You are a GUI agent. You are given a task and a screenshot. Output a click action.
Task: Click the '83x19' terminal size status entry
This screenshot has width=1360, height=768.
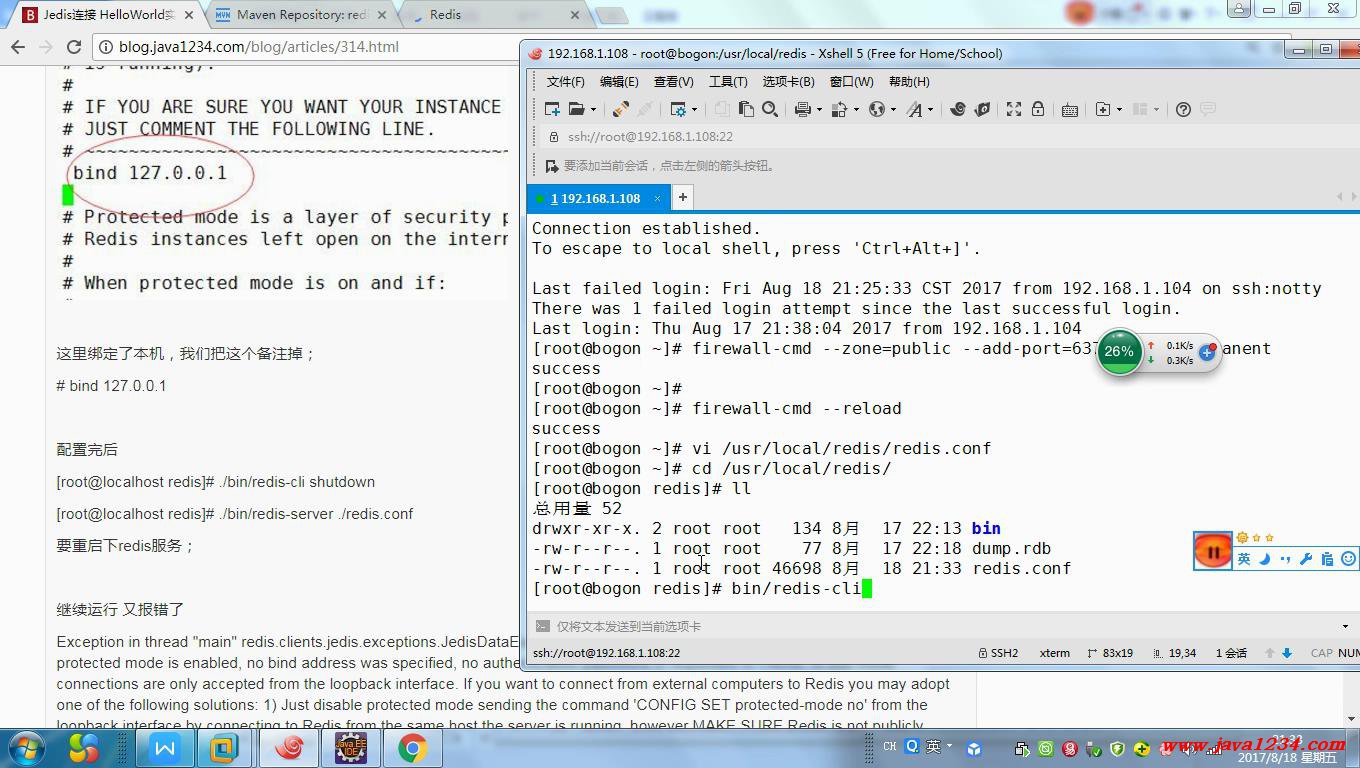click(1110, 653)
